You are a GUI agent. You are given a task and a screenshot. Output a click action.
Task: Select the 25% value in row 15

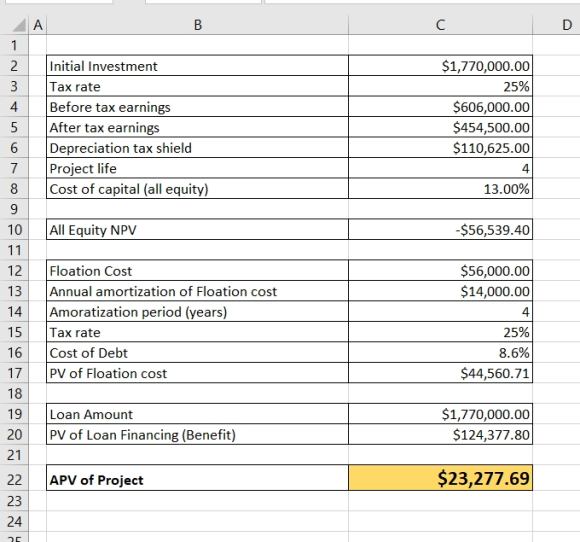pos(440,332)
